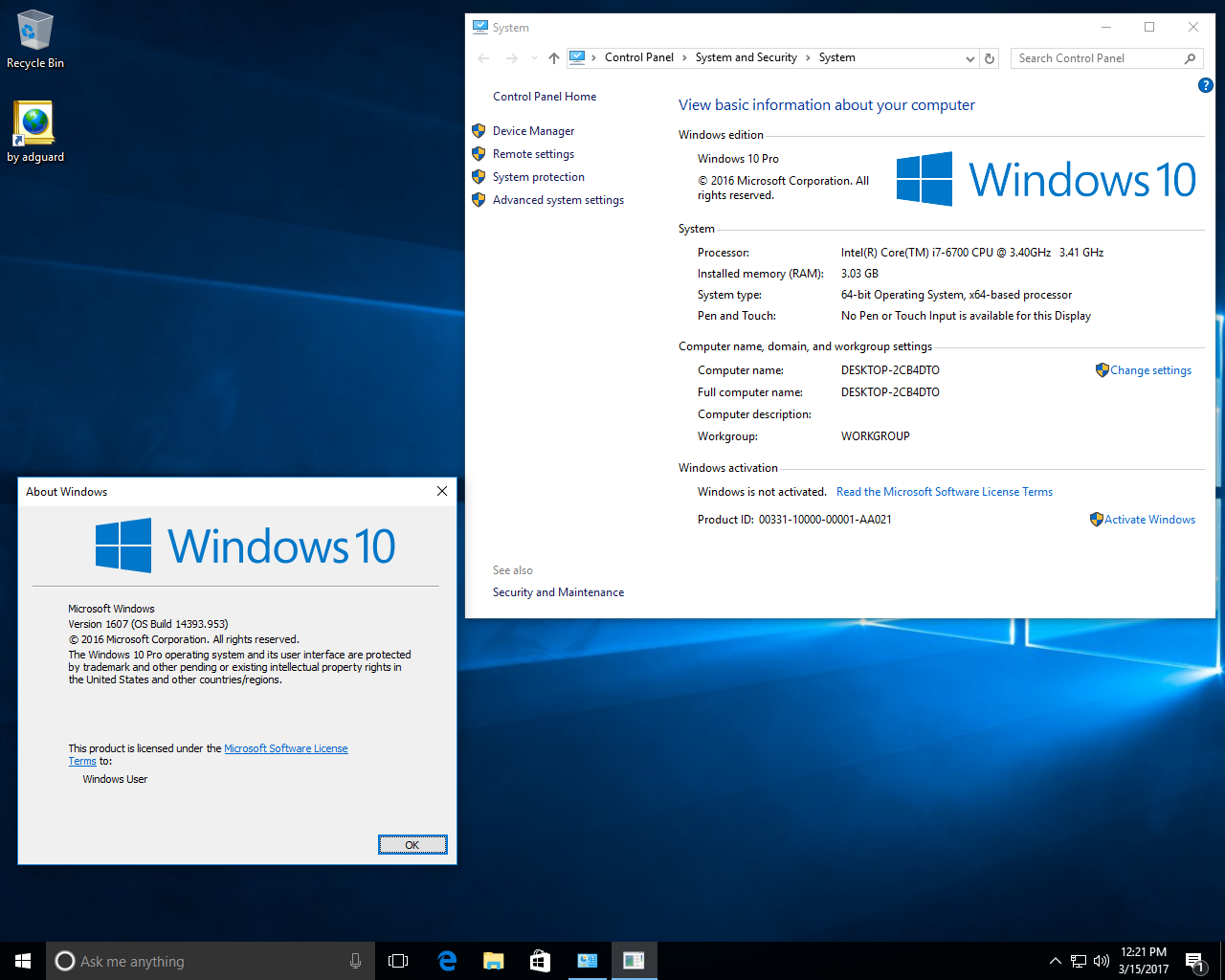The height and width of the screenshot is (980, 1225).
Task: Open the recent locations dropdown arrow
Action: tap(534, 58)
